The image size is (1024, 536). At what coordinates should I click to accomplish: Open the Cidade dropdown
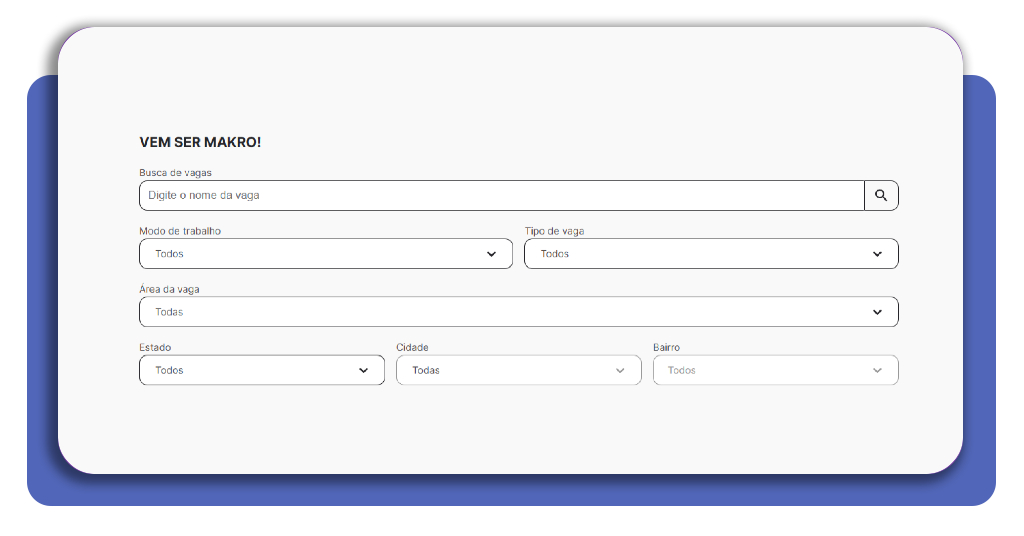519,370
